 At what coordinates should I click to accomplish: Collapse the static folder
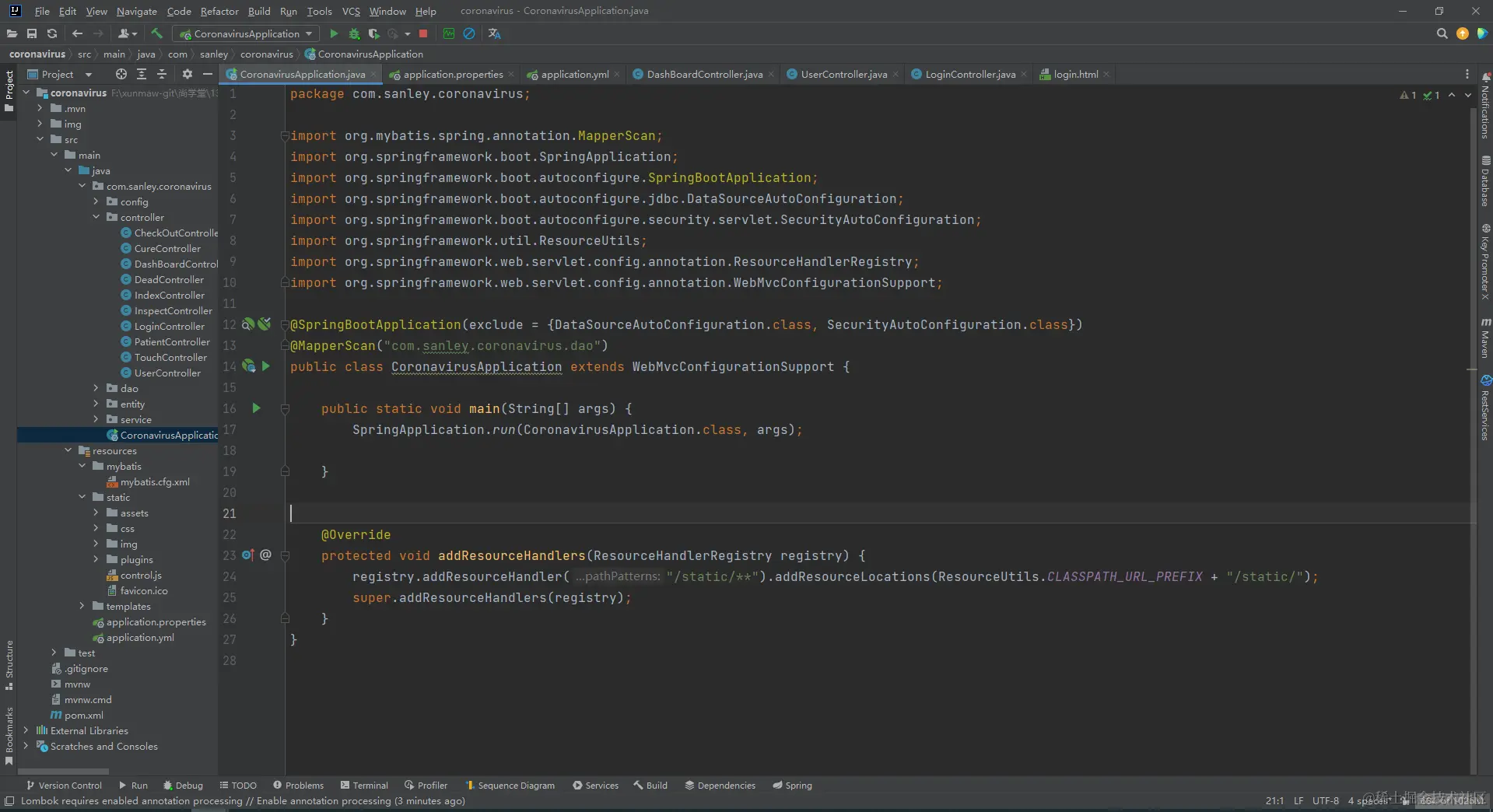coord(82,497)
